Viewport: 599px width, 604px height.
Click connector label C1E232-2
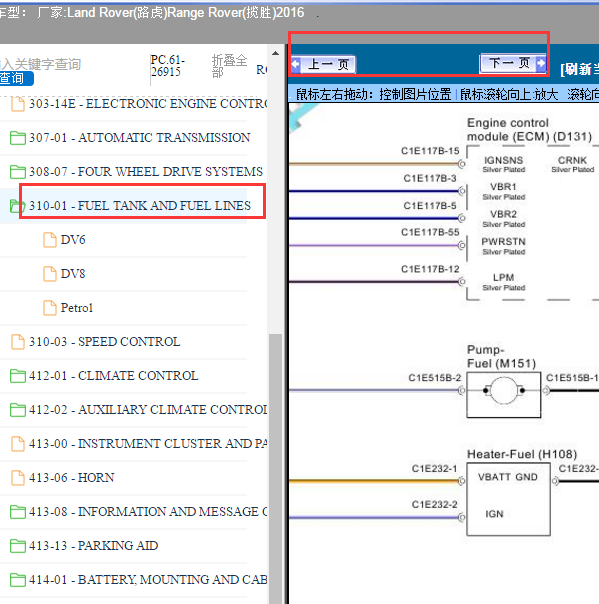[435, 504]
